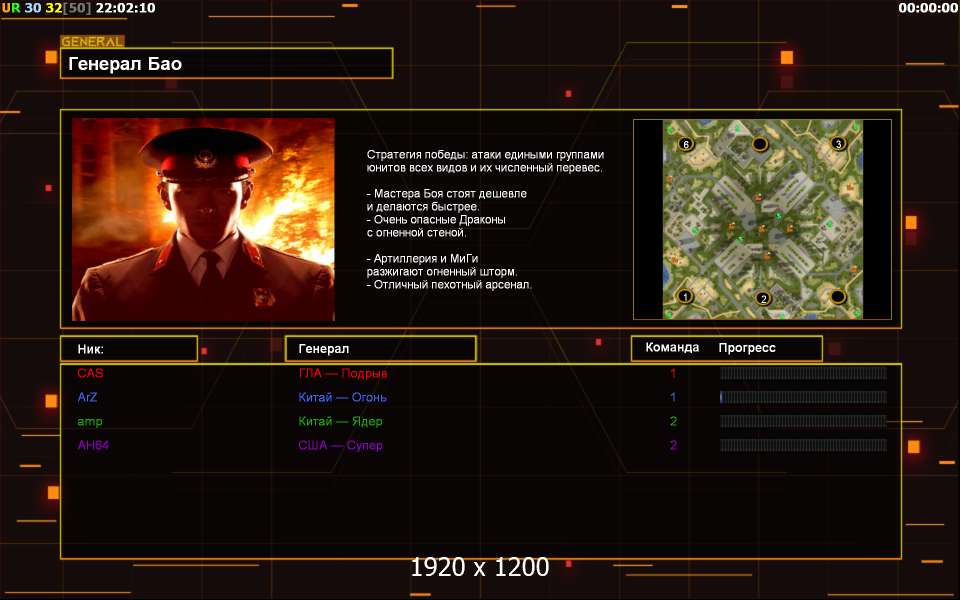This screenshot has height=600, width=960.
Task: Click the Ник: column header
Action: pyautogui.click(x=129, y=348)
